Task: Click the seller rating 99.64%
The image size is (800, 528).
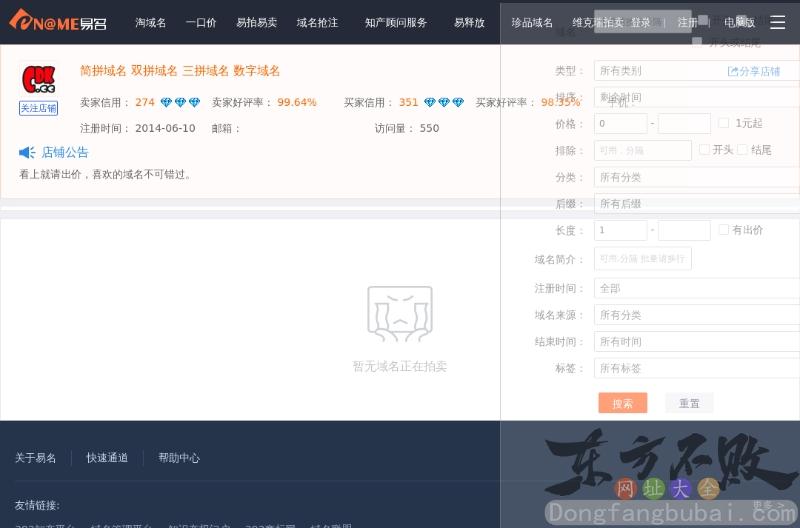Action: click(297, 102)
